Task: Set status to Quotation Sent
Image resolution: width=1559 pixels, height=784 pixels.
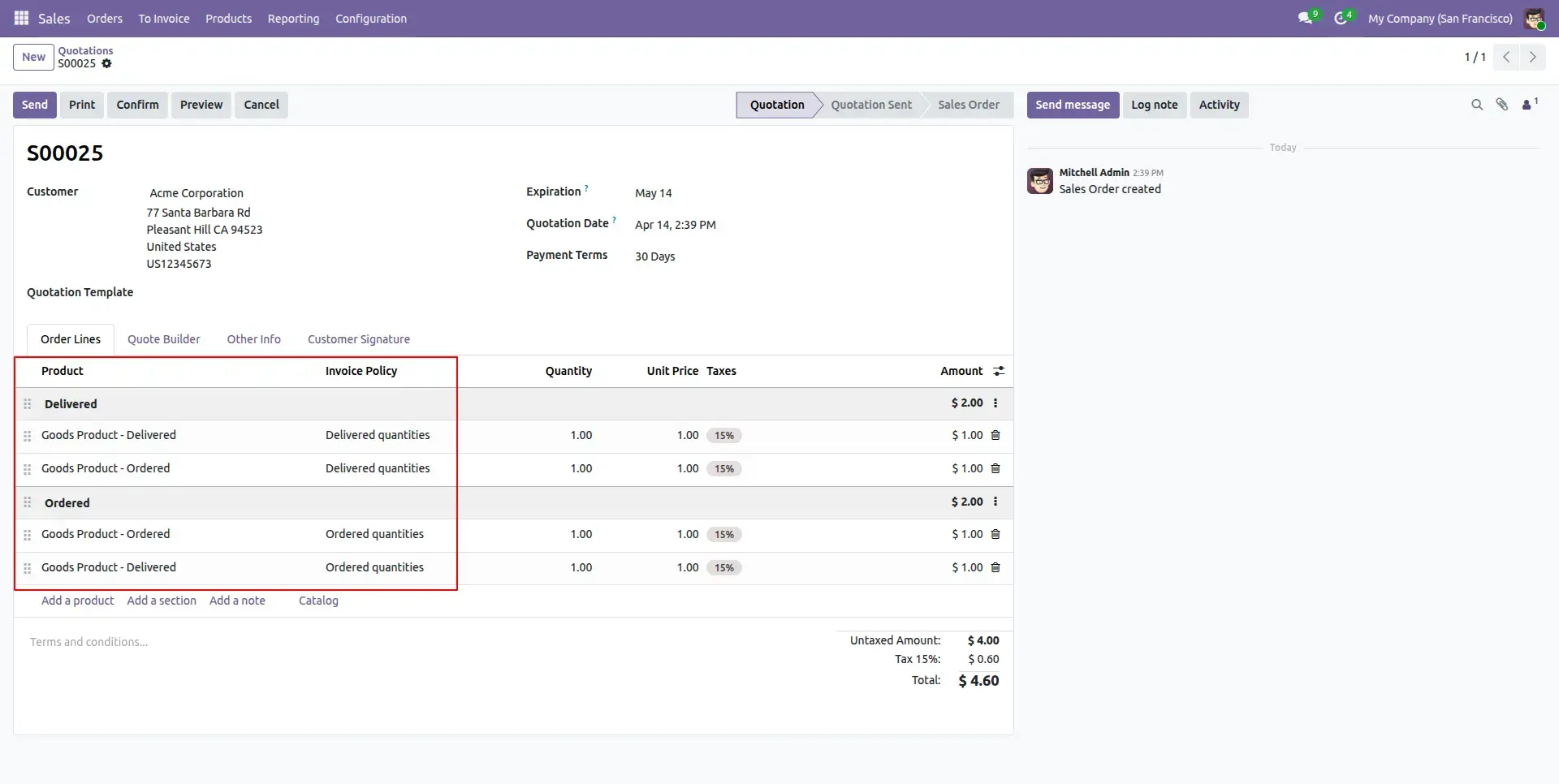Action: [871, 105]
